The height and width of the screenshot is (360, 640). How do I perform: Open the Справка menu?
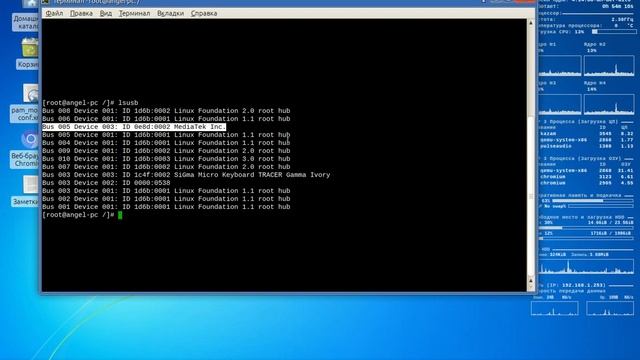204,13
